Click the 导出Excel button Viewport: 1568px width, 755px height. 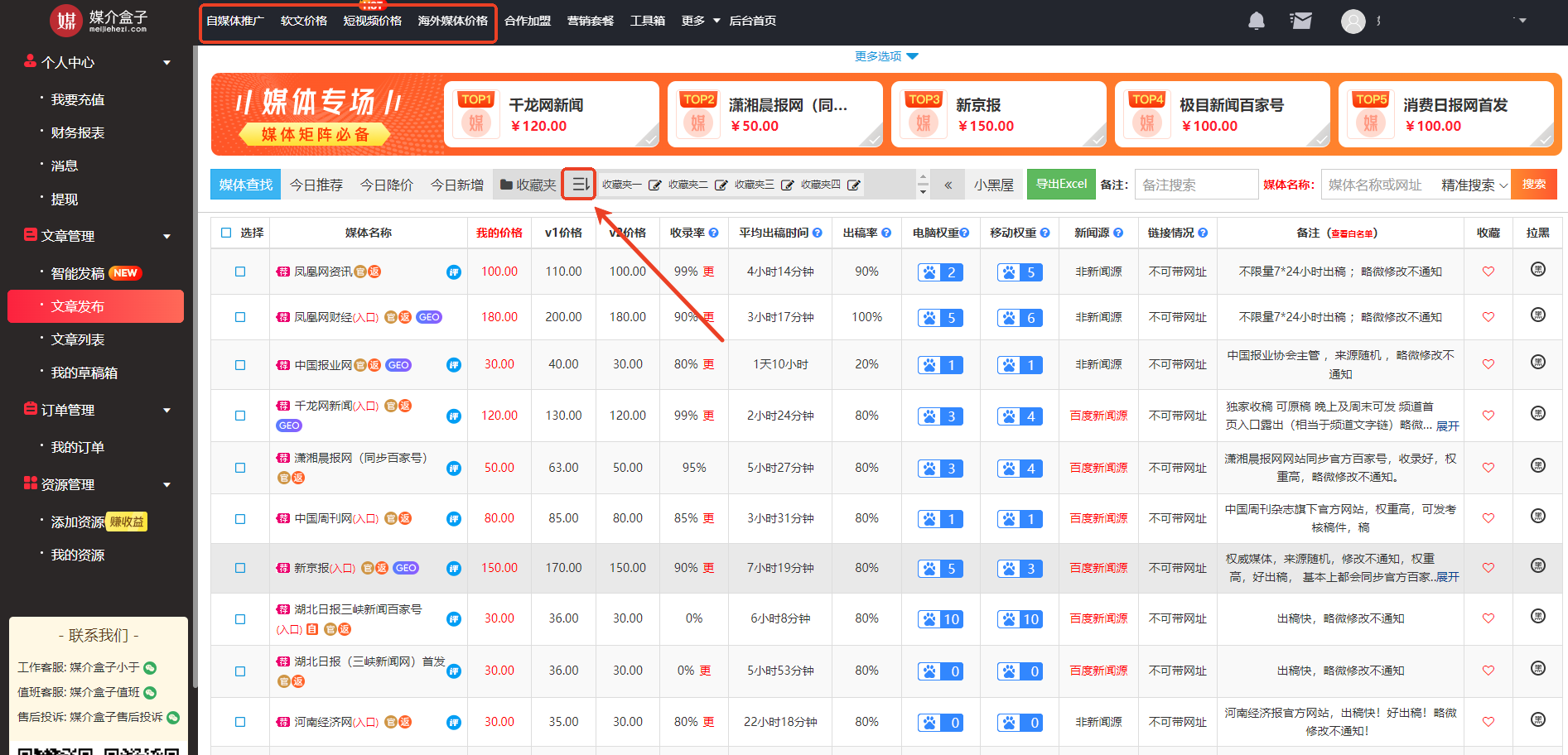coord(1060,184)
